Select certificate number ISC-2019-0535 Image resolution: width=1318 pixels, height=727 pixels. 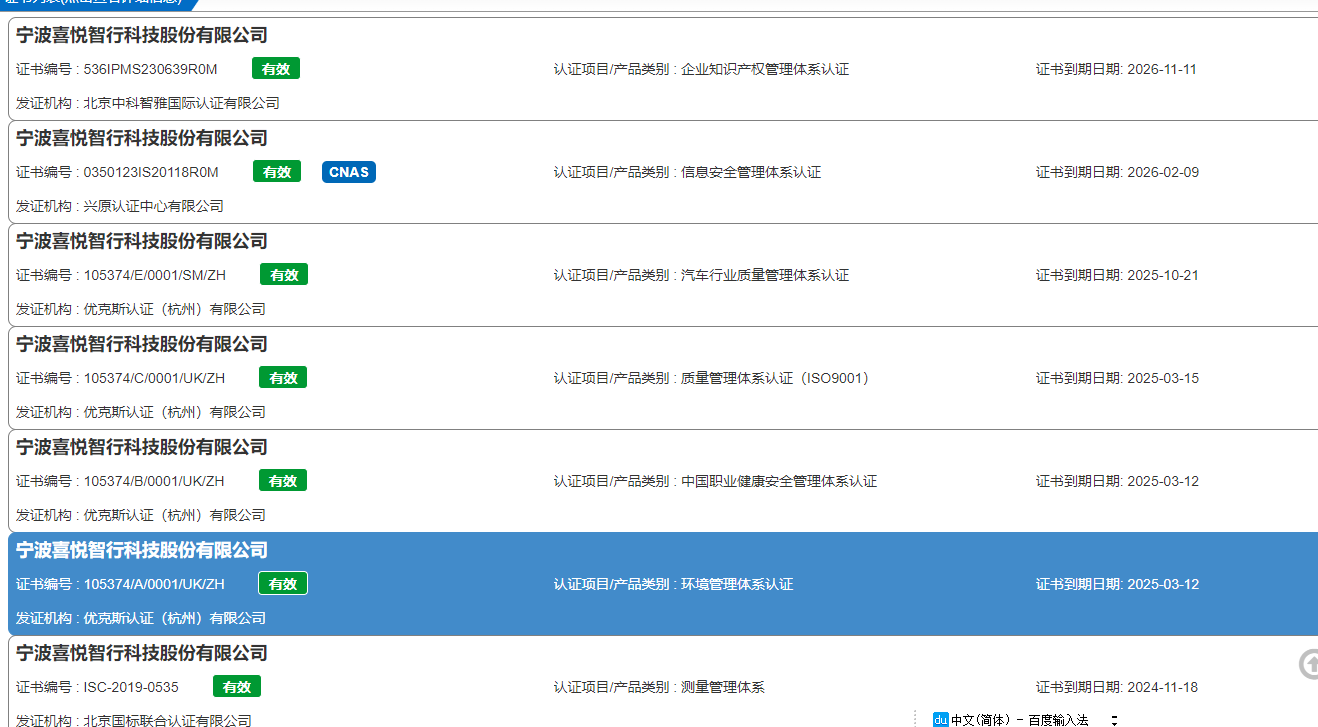[131, 687]
